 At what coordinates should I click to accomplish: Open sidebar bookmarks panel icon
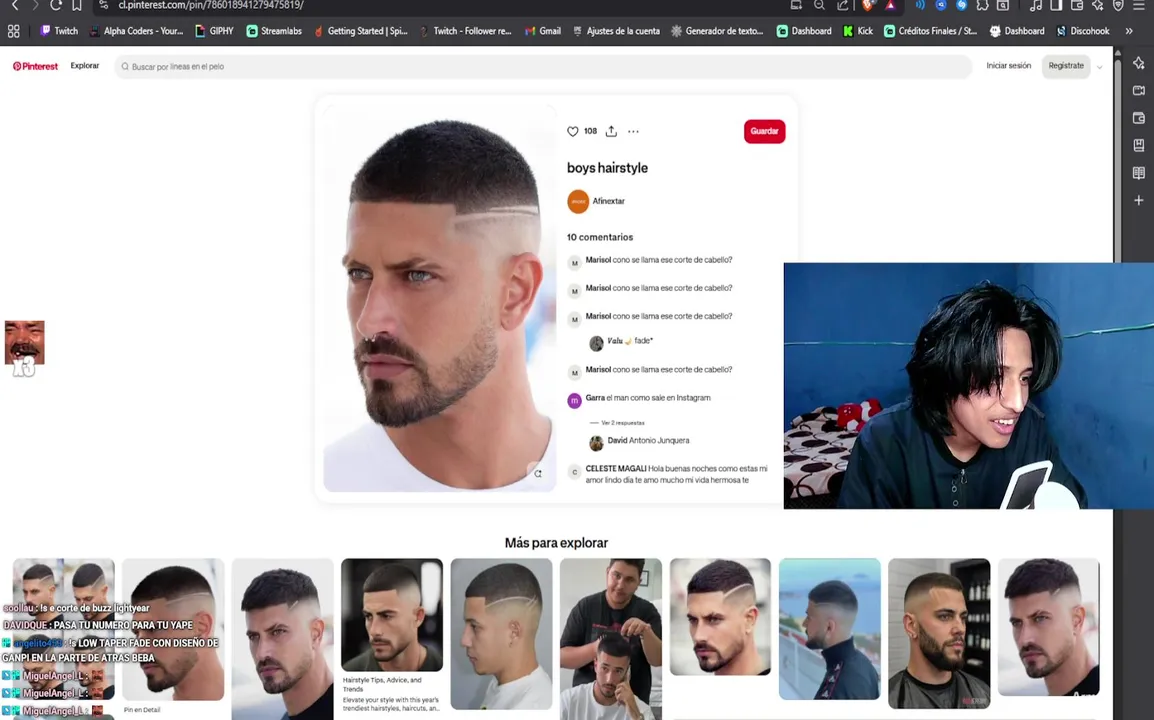tap(1139, 145)
